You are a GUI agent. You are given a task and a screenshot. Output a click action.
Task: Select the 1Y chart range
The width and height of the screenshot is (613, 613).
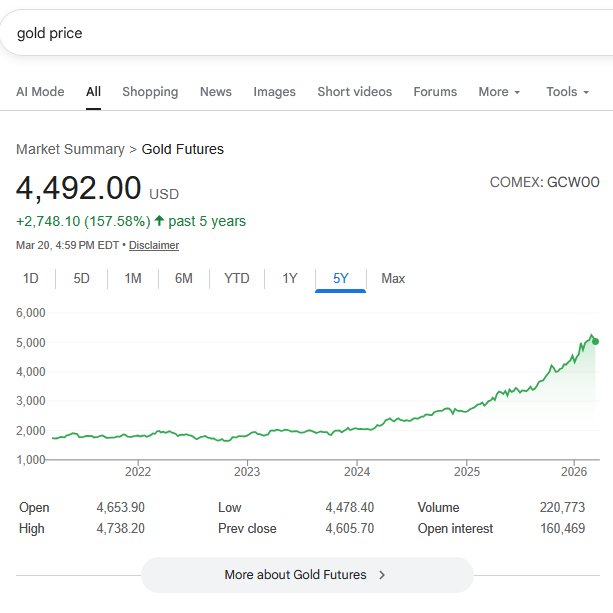pos(290,278)
